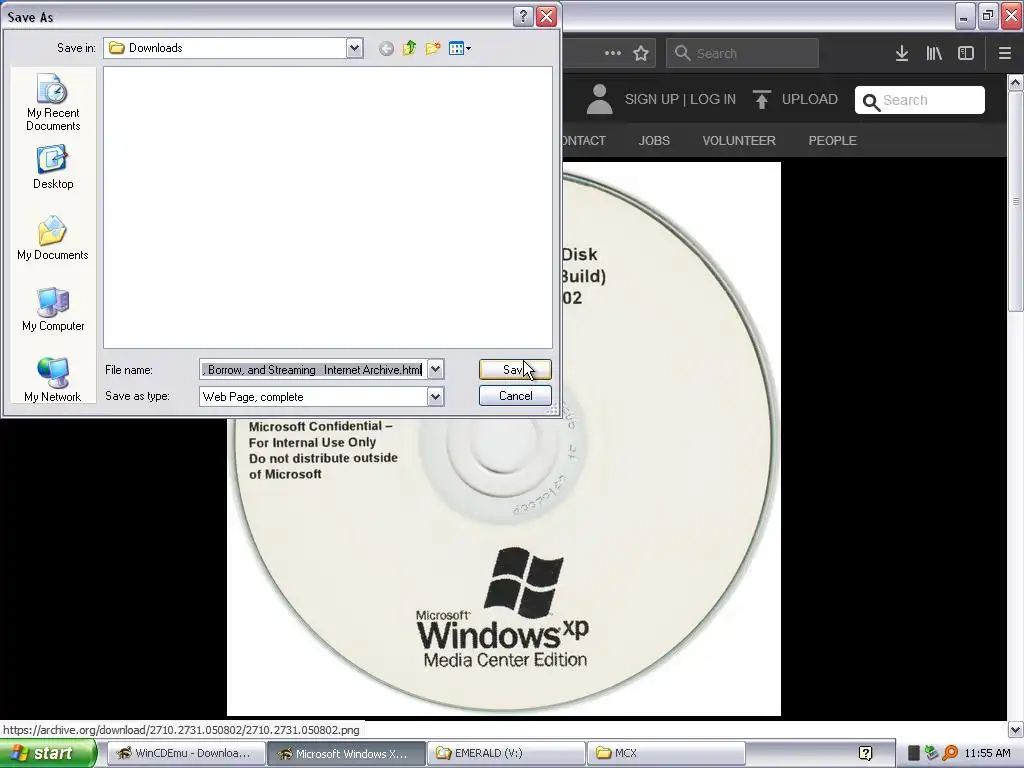Open the VOLUNTEER menu item
This screenshot has height=768, width=1024.
pyautogui.click(x=739, y=140)
